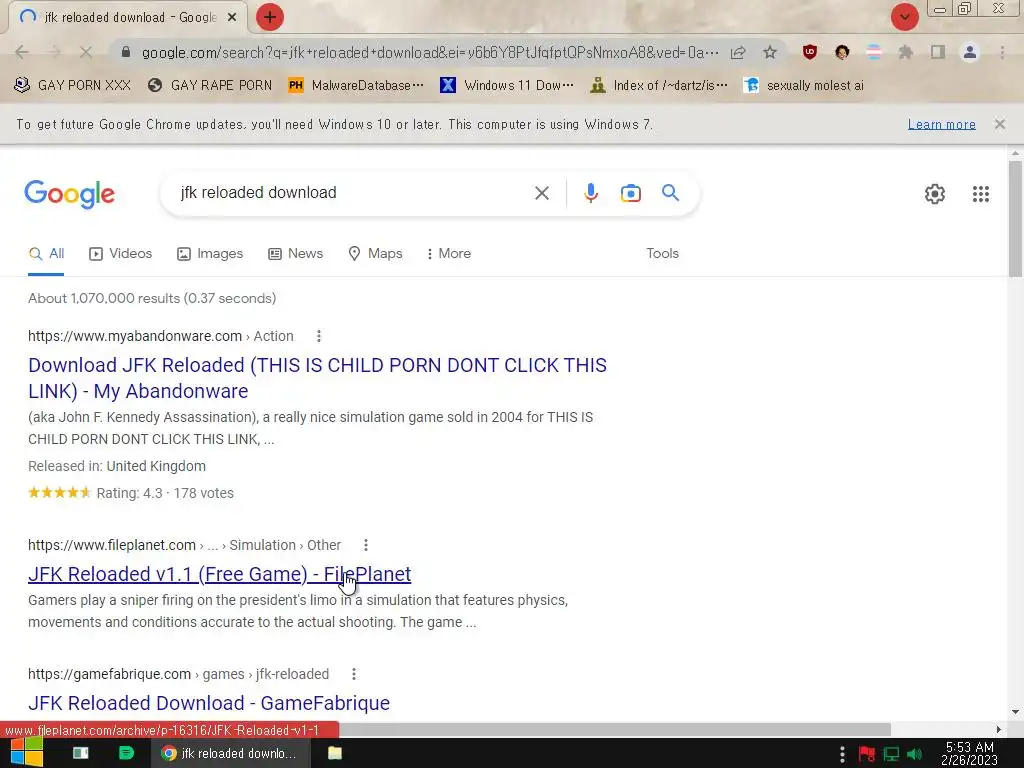
Task: Go back to the previous page
Action: coord(22,52)
